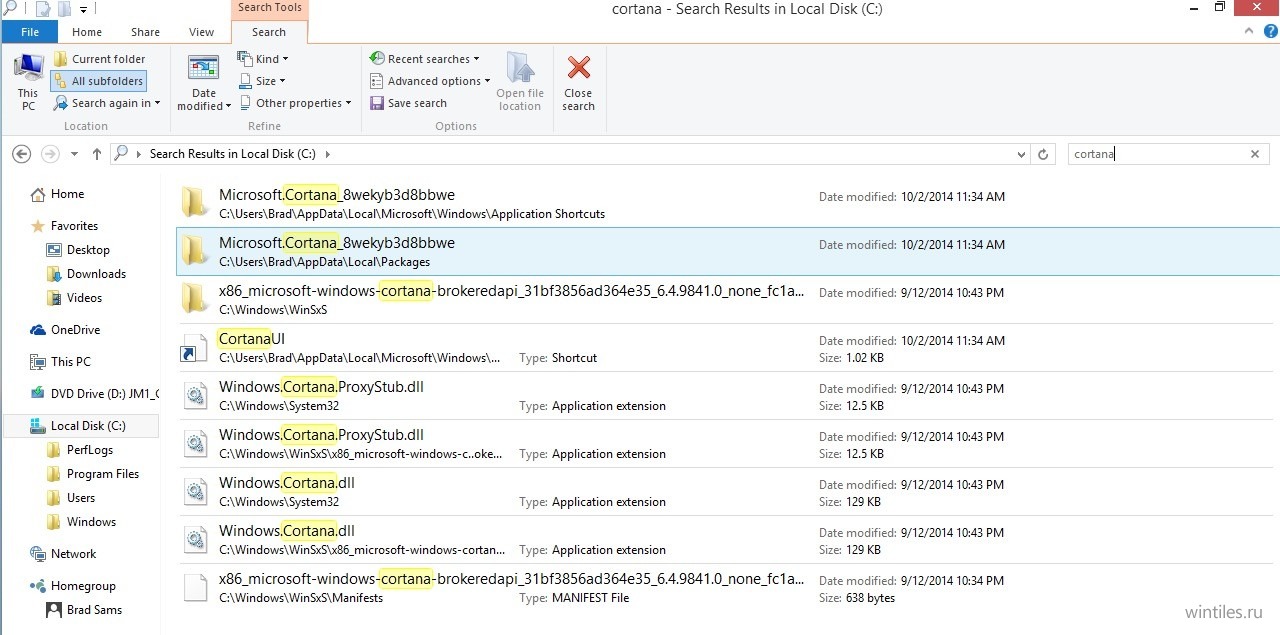Click the Open file location ribbon icon
The width and height of the screenshot is (1280, 635).
520,68
